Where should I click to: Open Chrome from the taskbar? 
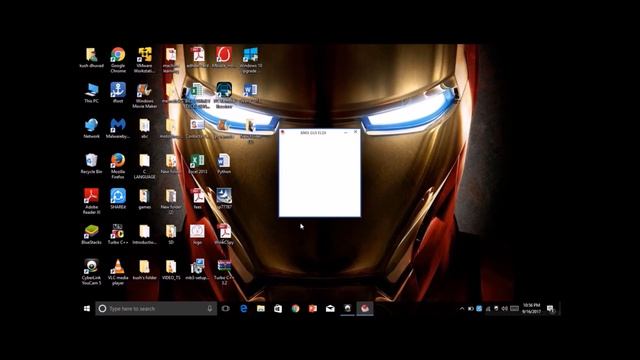pos(296,309)
